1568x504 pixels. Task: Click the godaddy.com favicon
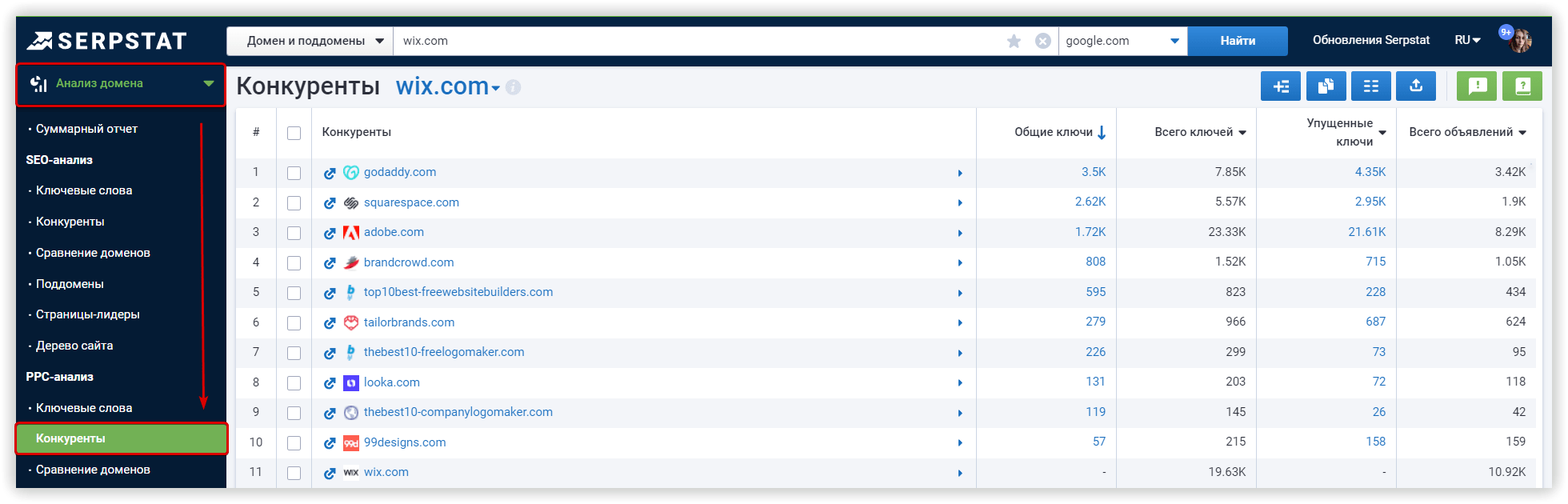pyautogui.click(x=350, y=172)
